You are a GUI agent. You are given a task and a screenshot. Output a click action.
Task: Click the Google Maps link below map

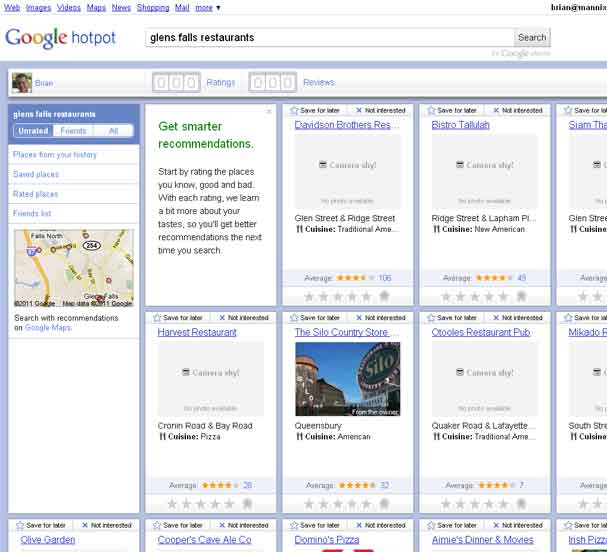(x=48, y=328)
